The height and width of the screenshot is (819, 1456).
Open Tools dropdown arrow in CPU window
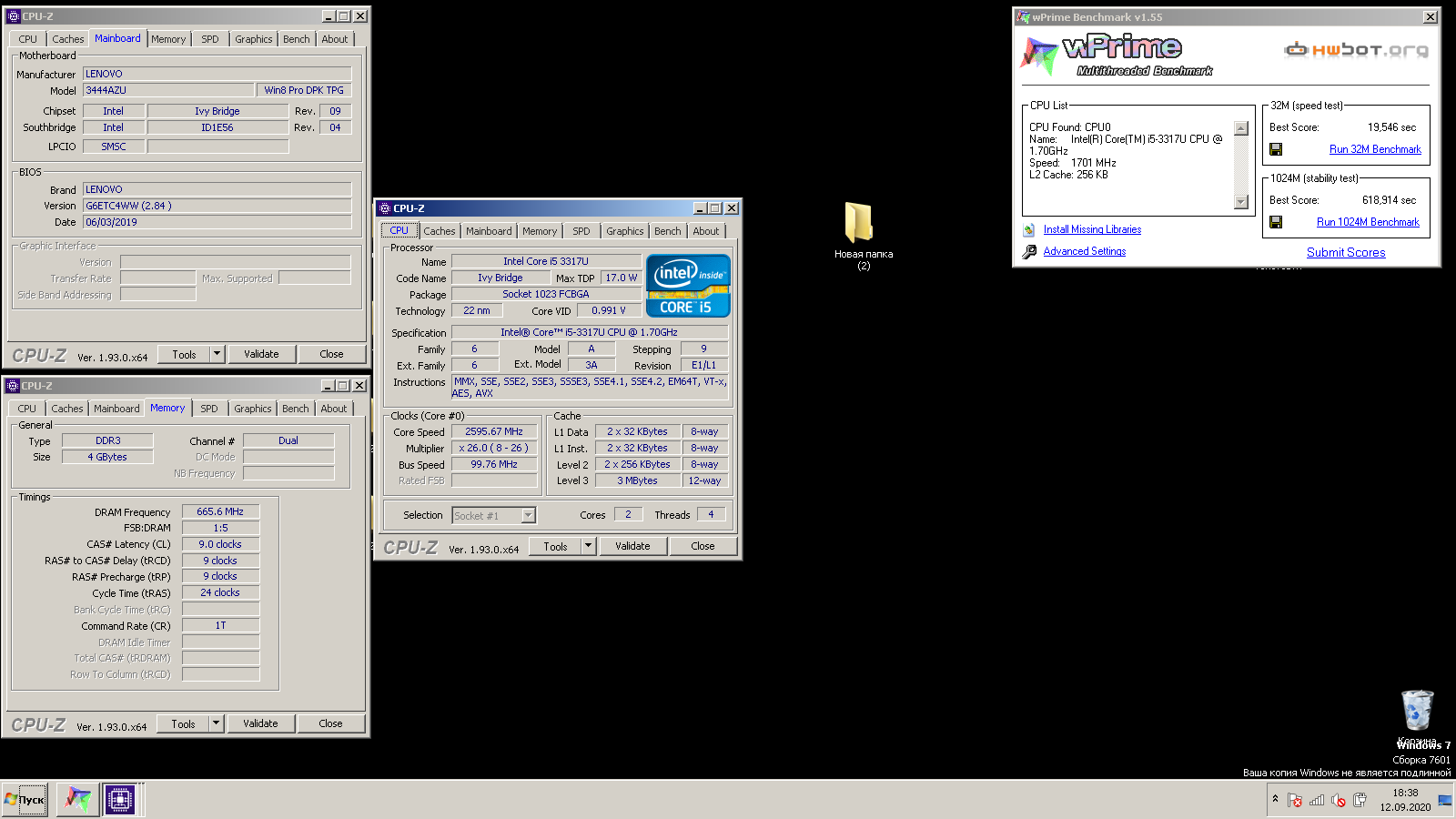point(588,546)
